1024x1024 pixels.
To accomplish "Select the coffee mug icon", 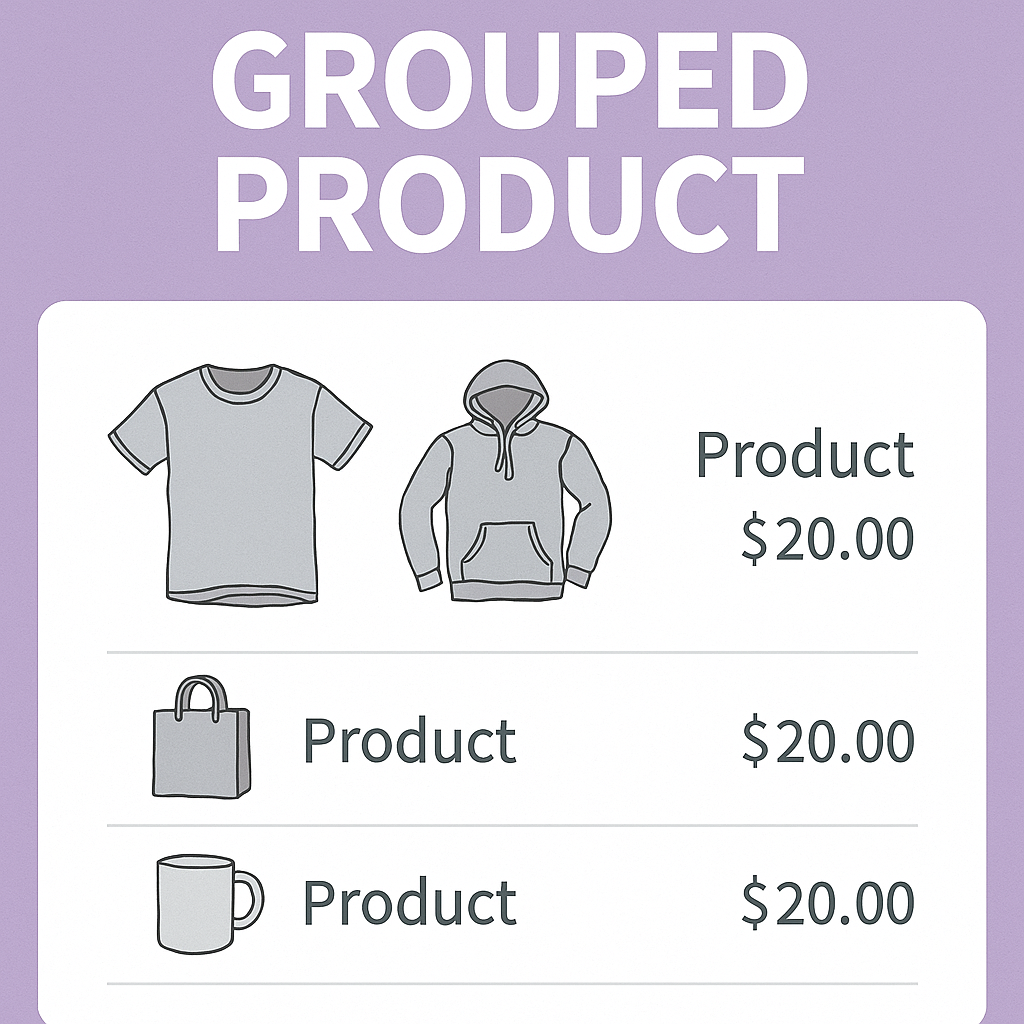I will pyautogui.click(x=200, y=903).
